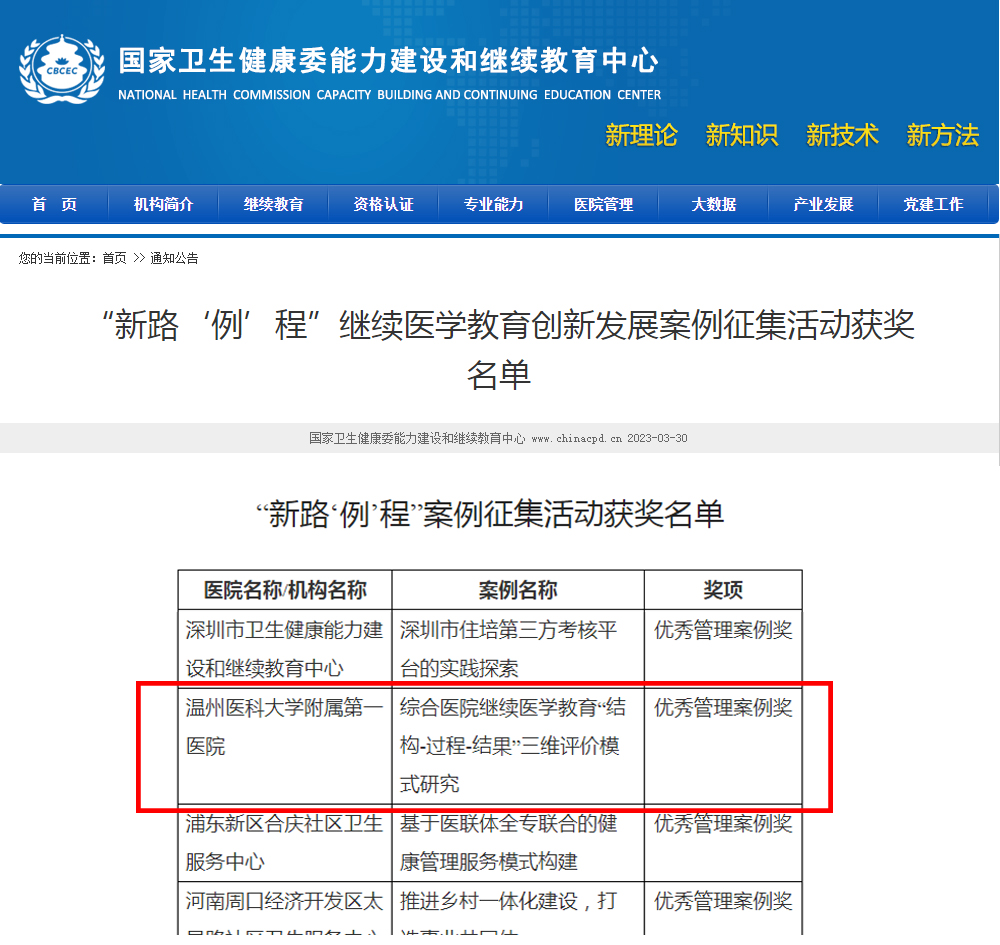
Task: Click the www.chinacpd.cn source text
Action: [576, 438]
